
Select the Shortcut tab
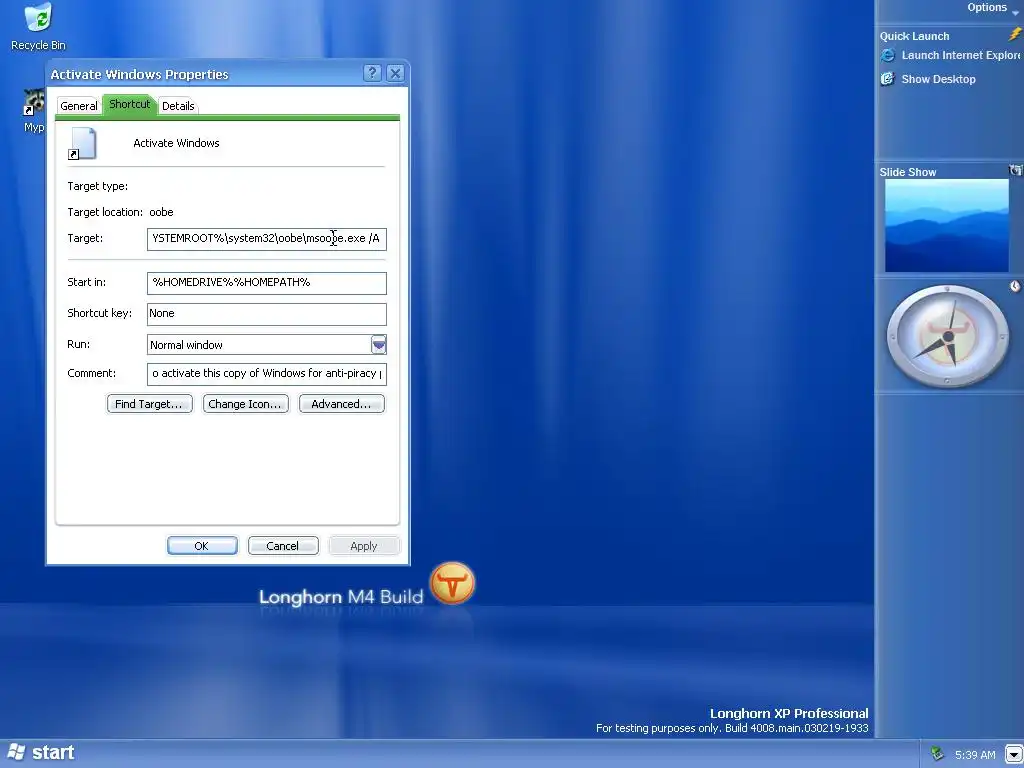pyautogui.click(x=129, y=104)
